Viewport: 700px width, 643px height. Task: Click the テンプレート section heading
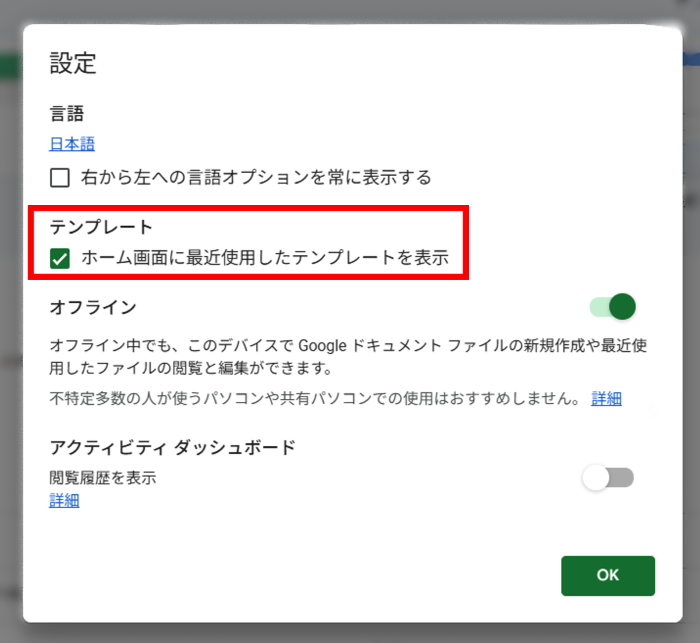[101, 227]
